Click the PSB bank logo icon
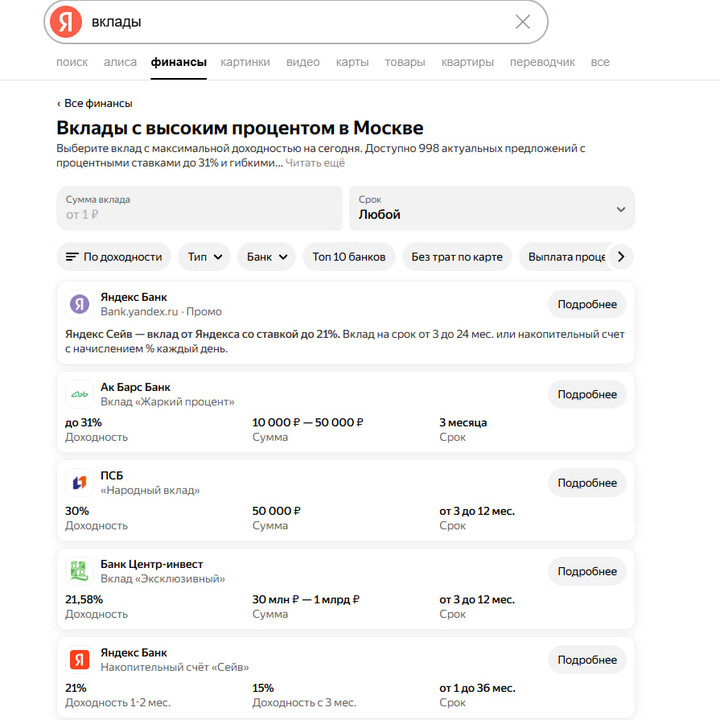The height and width of the screenshot is (720, 720). [79, 483]
